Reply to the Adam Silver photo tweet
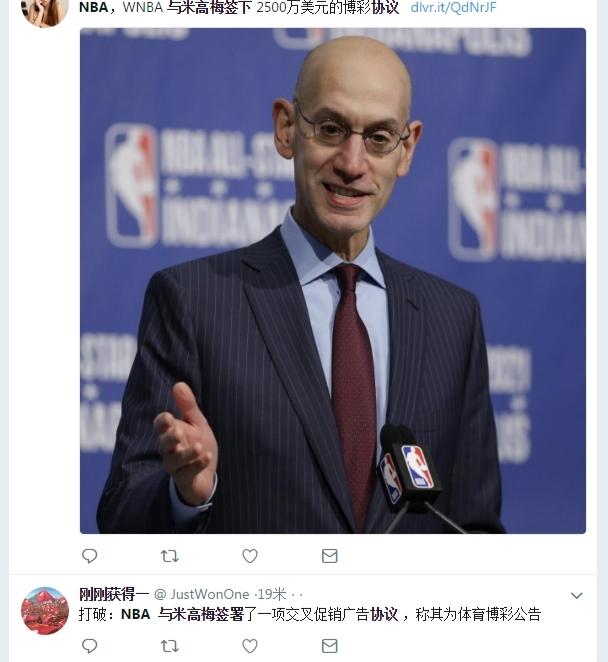Screen dimensions: 608x662 pyautogui.click(x=89, y=556)
